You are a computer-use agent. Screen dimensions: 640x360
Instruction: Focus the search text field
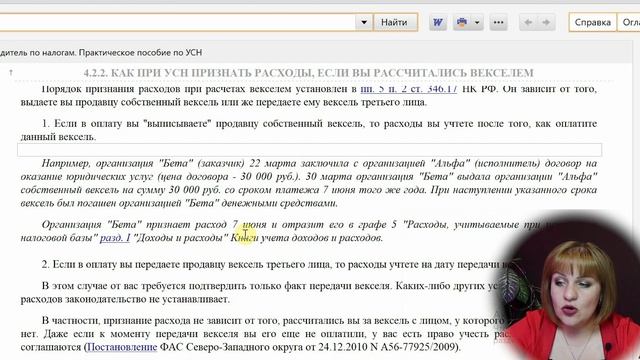point(177,22)
